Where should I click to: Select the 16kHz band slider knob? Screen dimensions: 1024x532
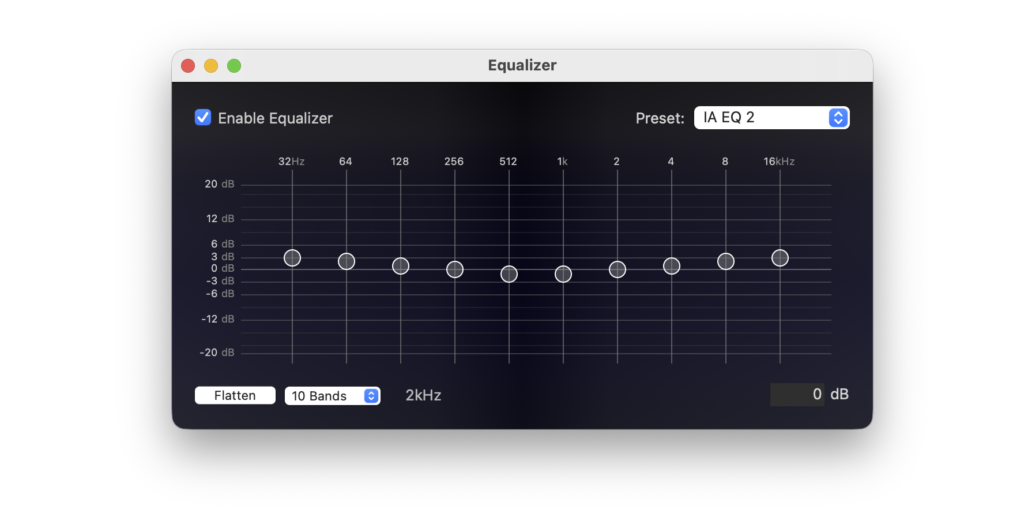pos(780,258)
